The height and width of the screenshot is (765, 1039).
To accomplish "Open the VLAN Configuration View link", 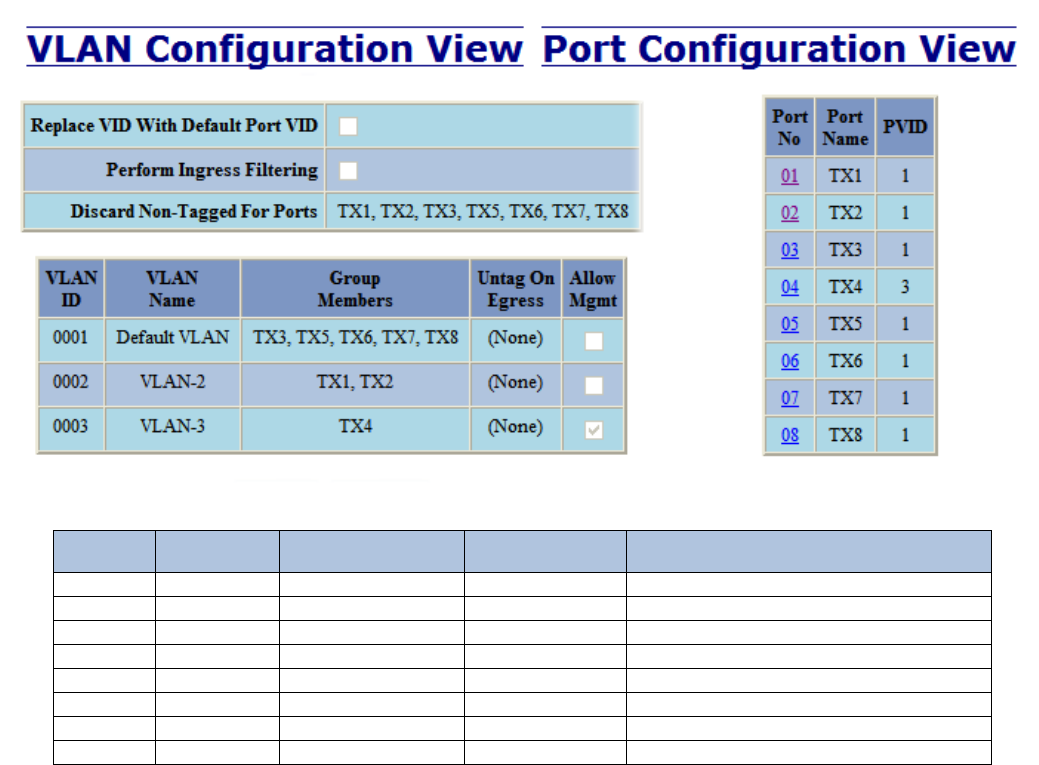I will [275, 49].
